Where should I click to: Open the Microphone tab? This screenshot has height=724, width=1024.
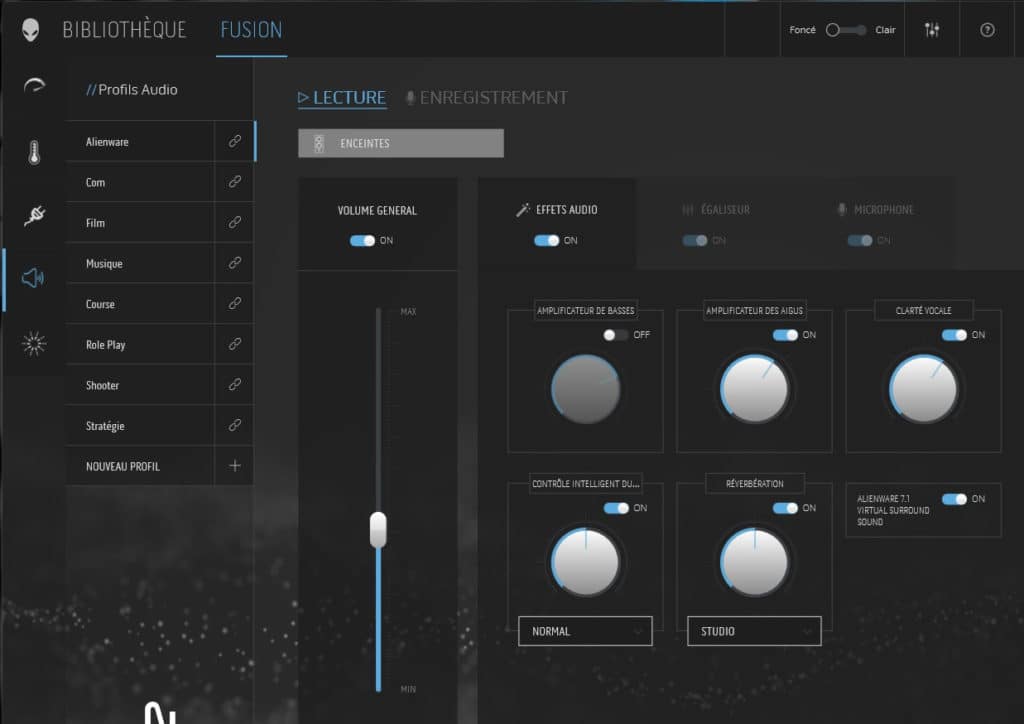coord(875,223)
